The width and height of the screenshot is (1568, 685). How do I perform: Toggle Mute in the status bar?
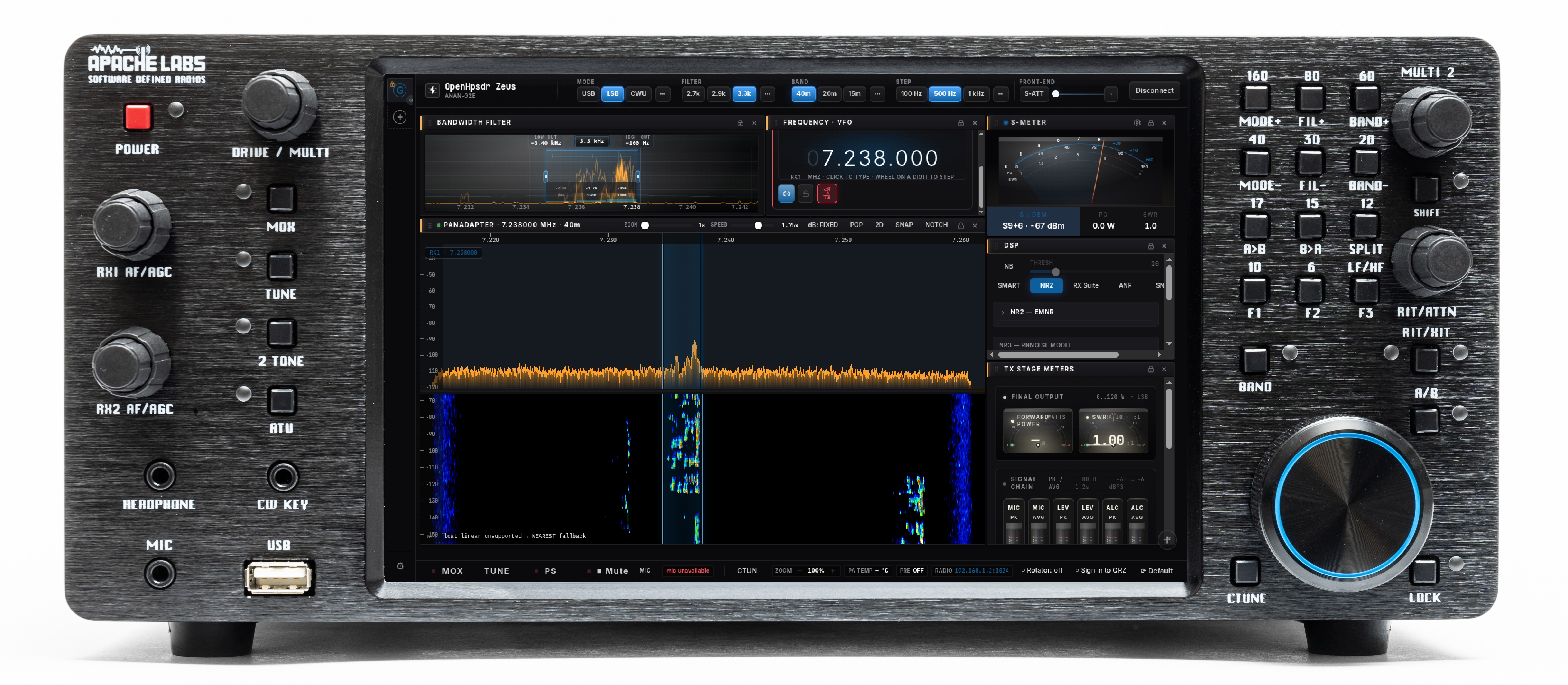point(608,571)
